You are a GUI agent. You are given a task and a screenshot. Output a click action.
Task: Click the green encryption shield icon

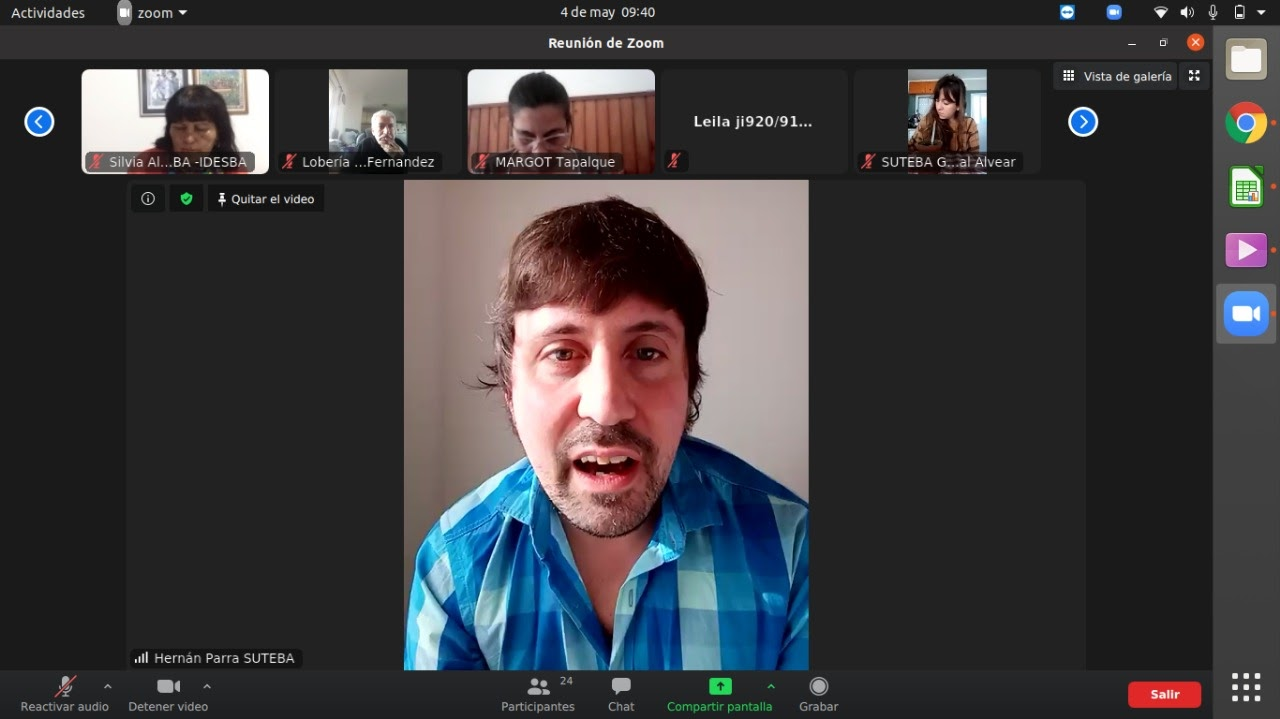pos(186,199)
